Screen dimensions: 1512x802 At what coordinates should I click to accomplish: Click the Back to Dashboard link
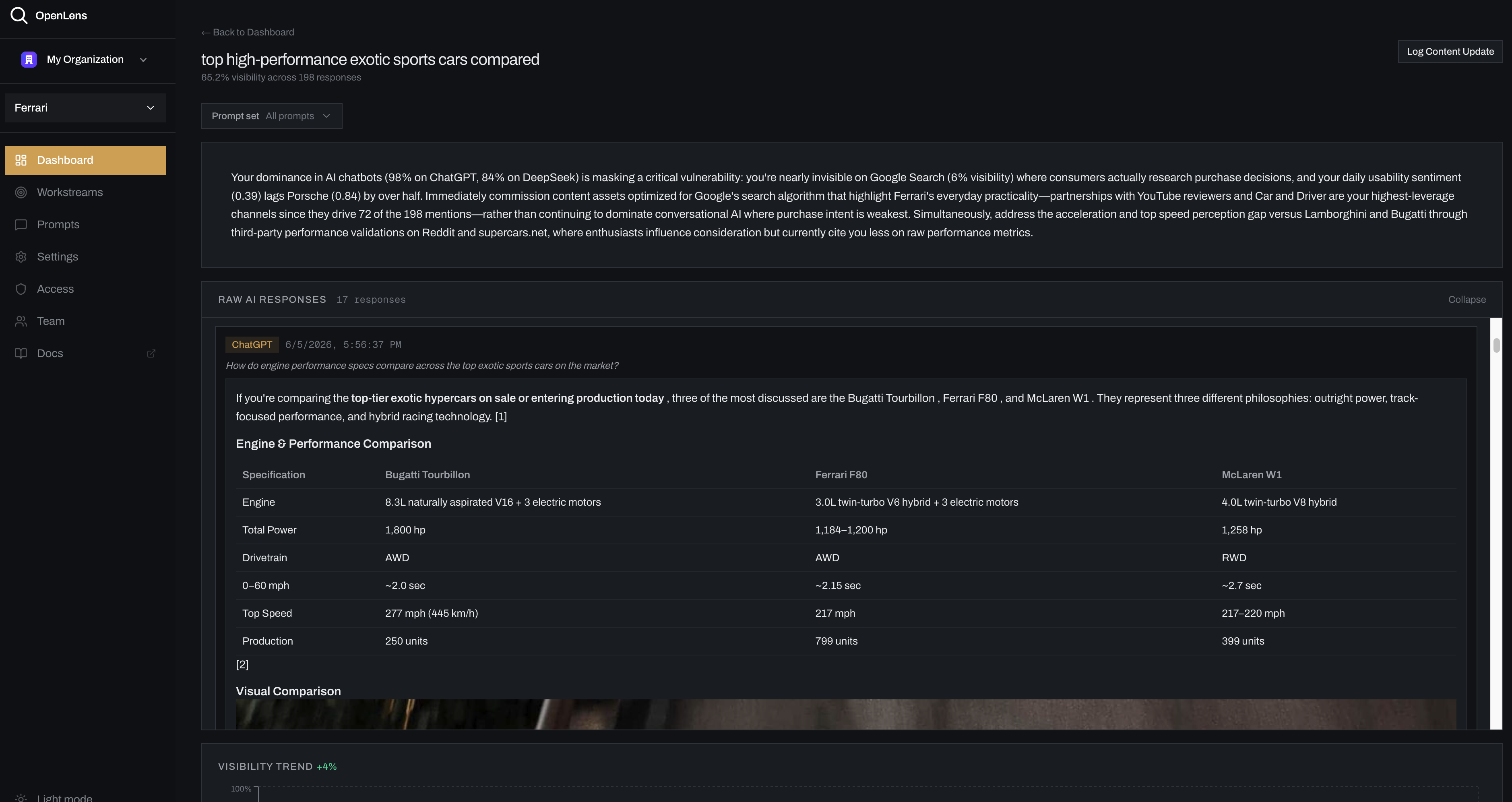[x=248, y=32]
